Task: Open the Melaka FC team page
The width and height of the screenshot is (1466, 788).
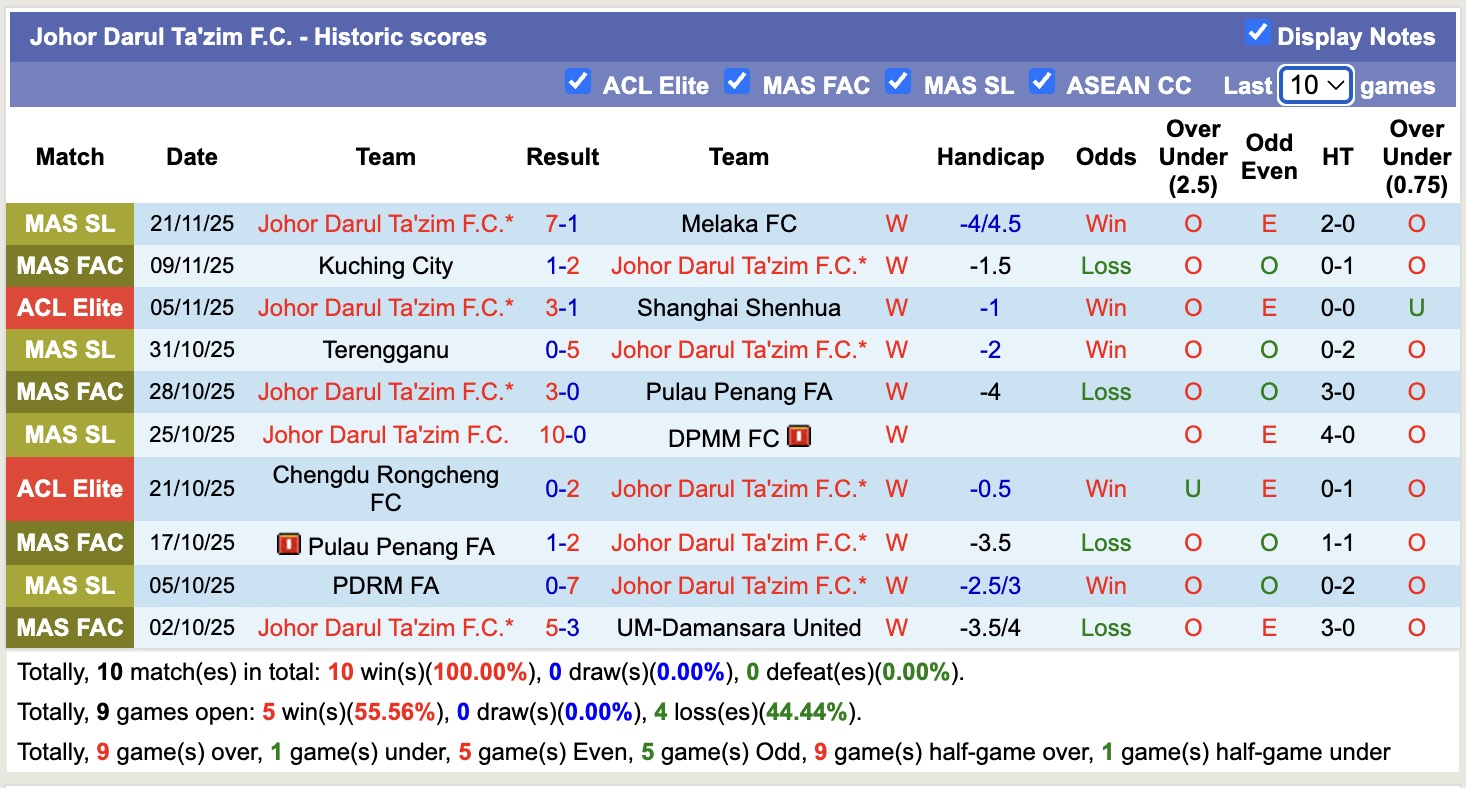Action: click(x=738, y=223)
